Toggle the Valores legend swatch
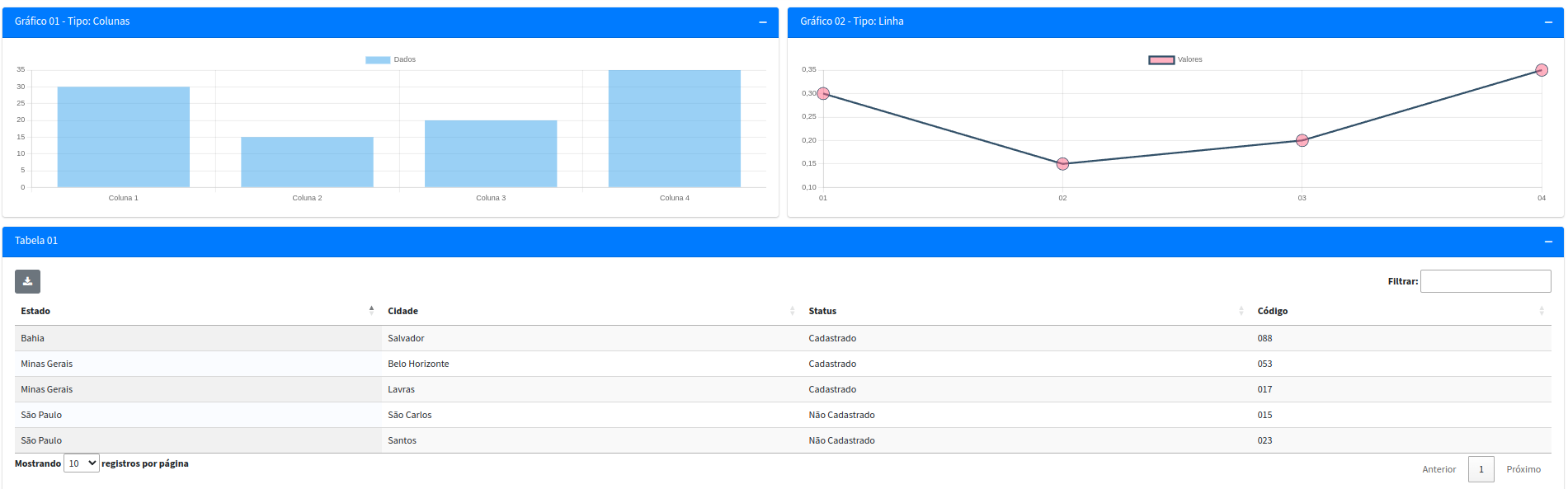Screen dimensions: 1568x489 (x=1161, y=59)
